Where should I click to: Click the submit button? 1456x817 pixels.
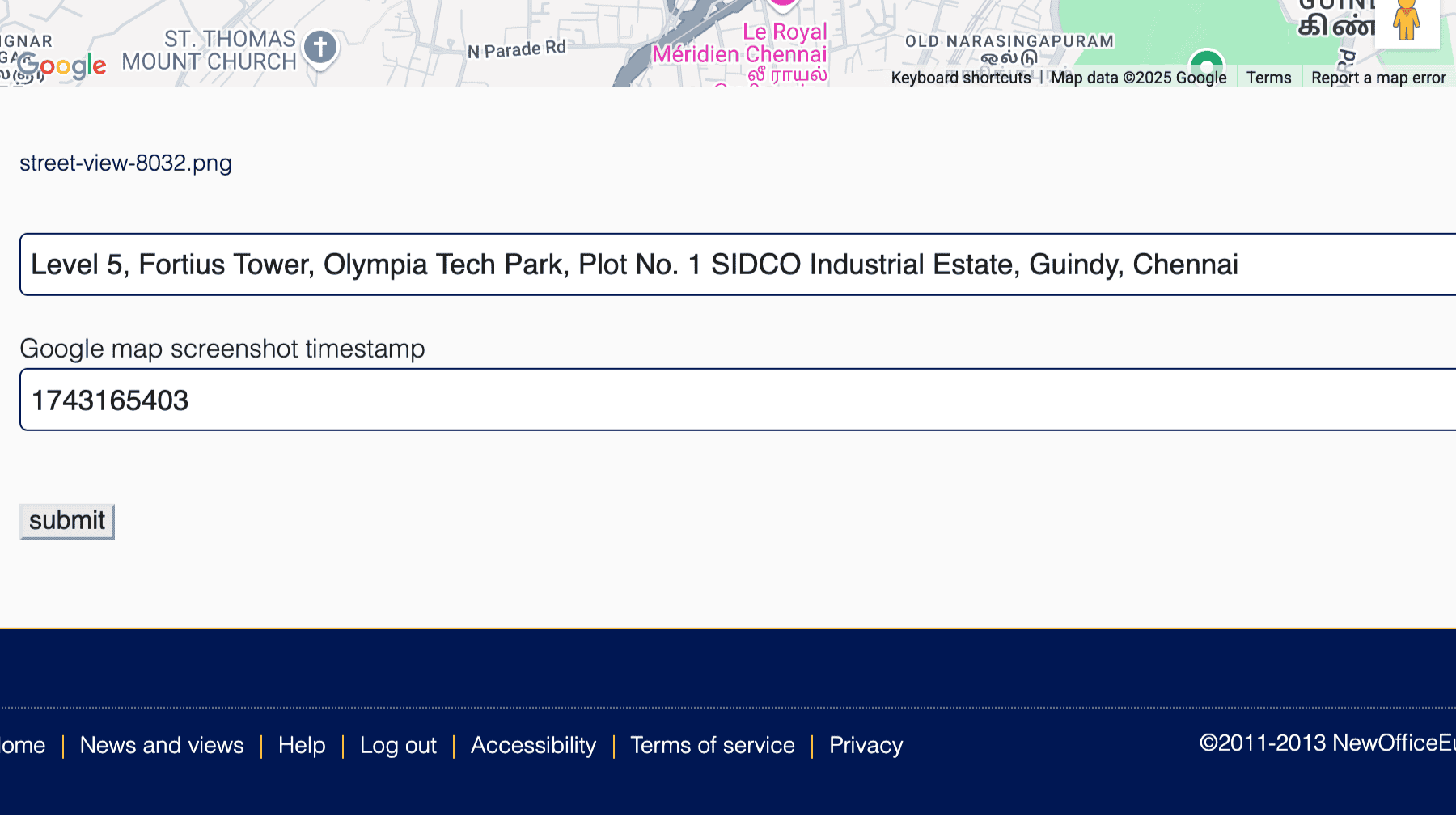pos(67,521)
